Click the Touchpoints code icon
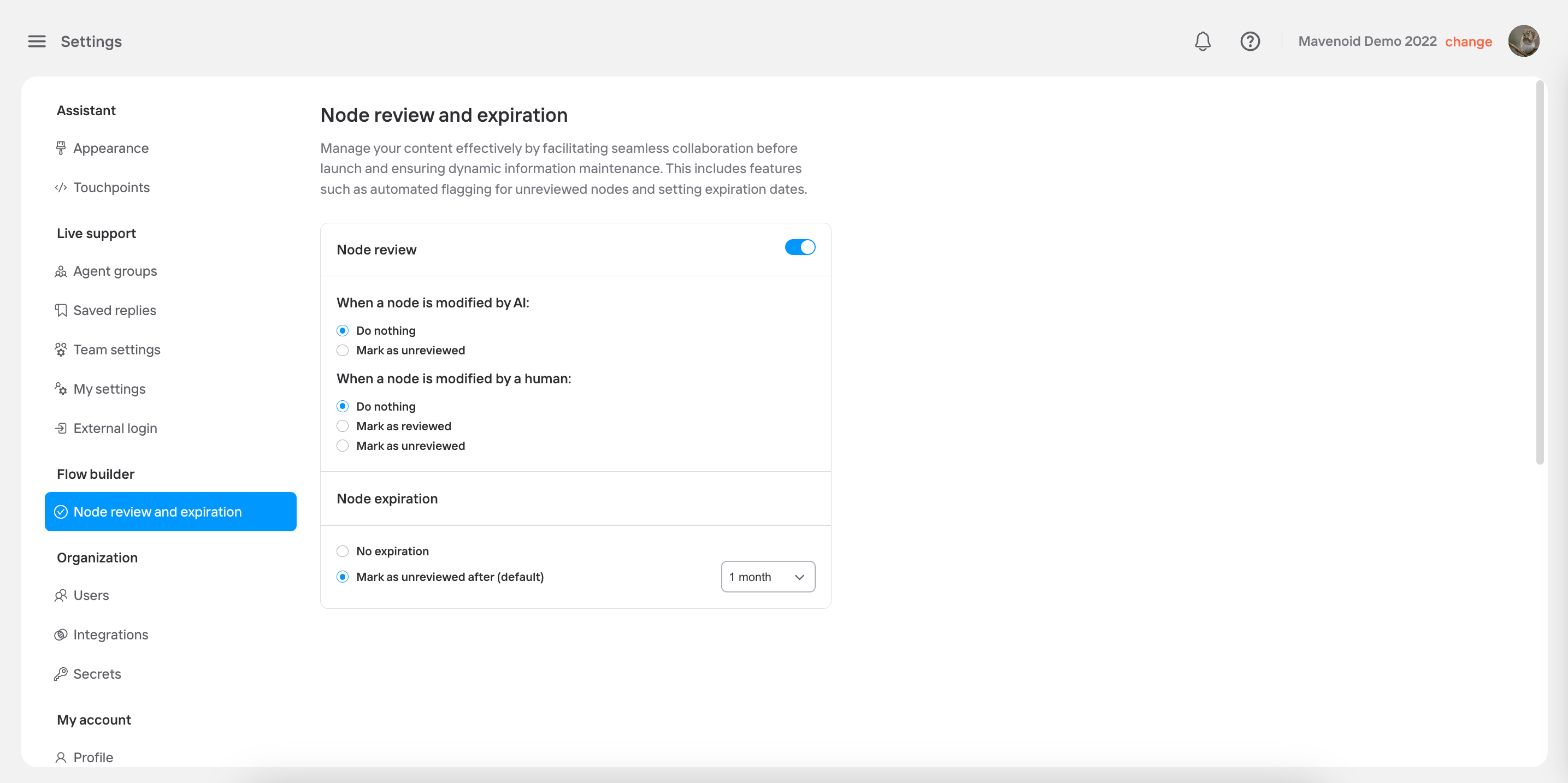This screenshot has width=1568, height=783. pos(61,187)
